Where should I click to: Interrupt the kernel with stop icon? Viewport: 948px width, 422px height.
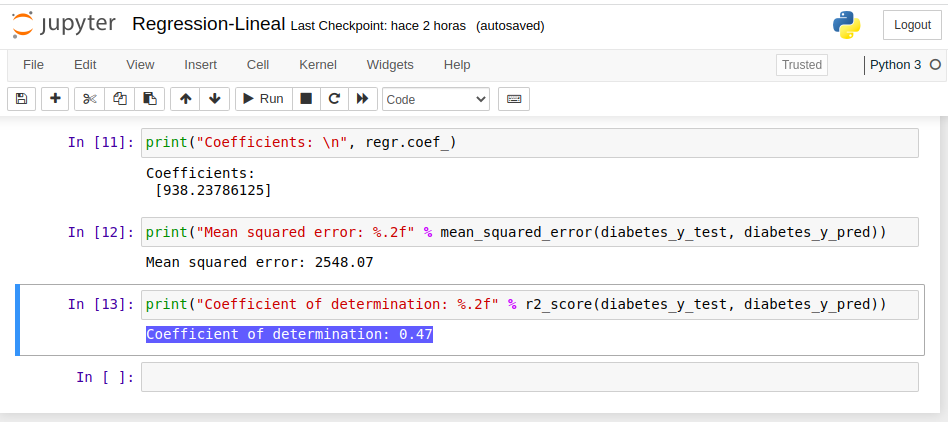pos(307,99)
